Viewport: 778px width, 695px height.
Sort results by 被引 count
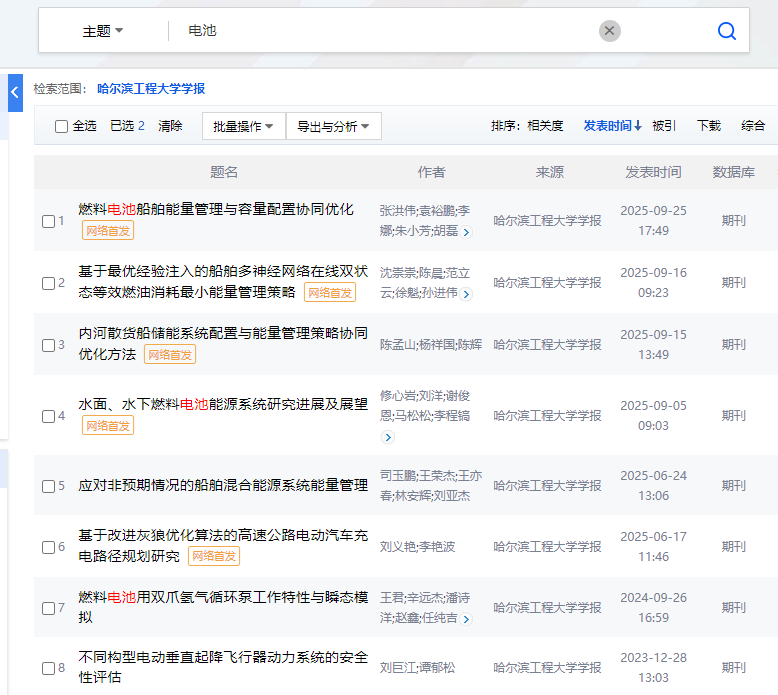(x=663, y=126)
